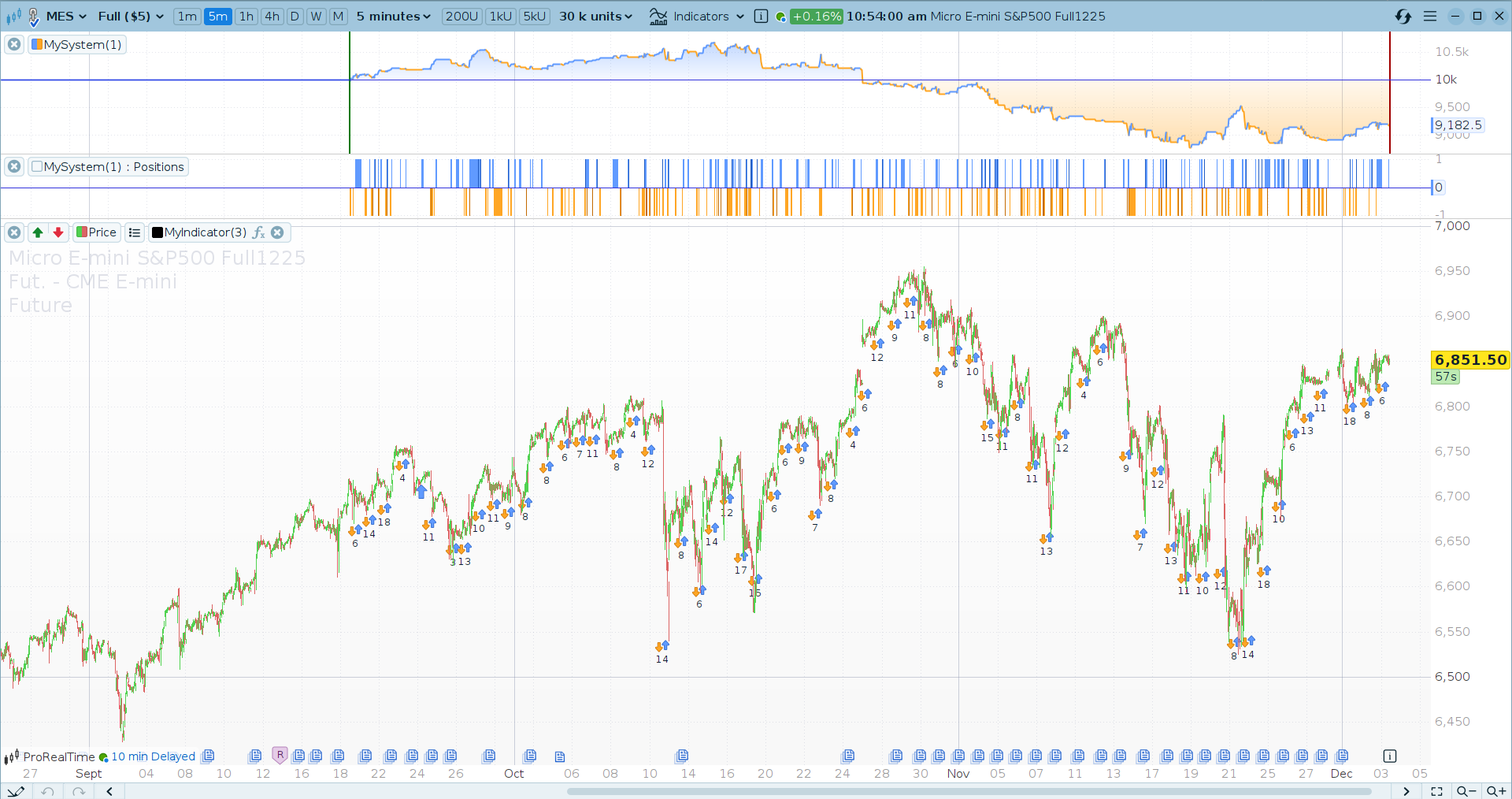Set history to 1kU units

tap(501, 17)
